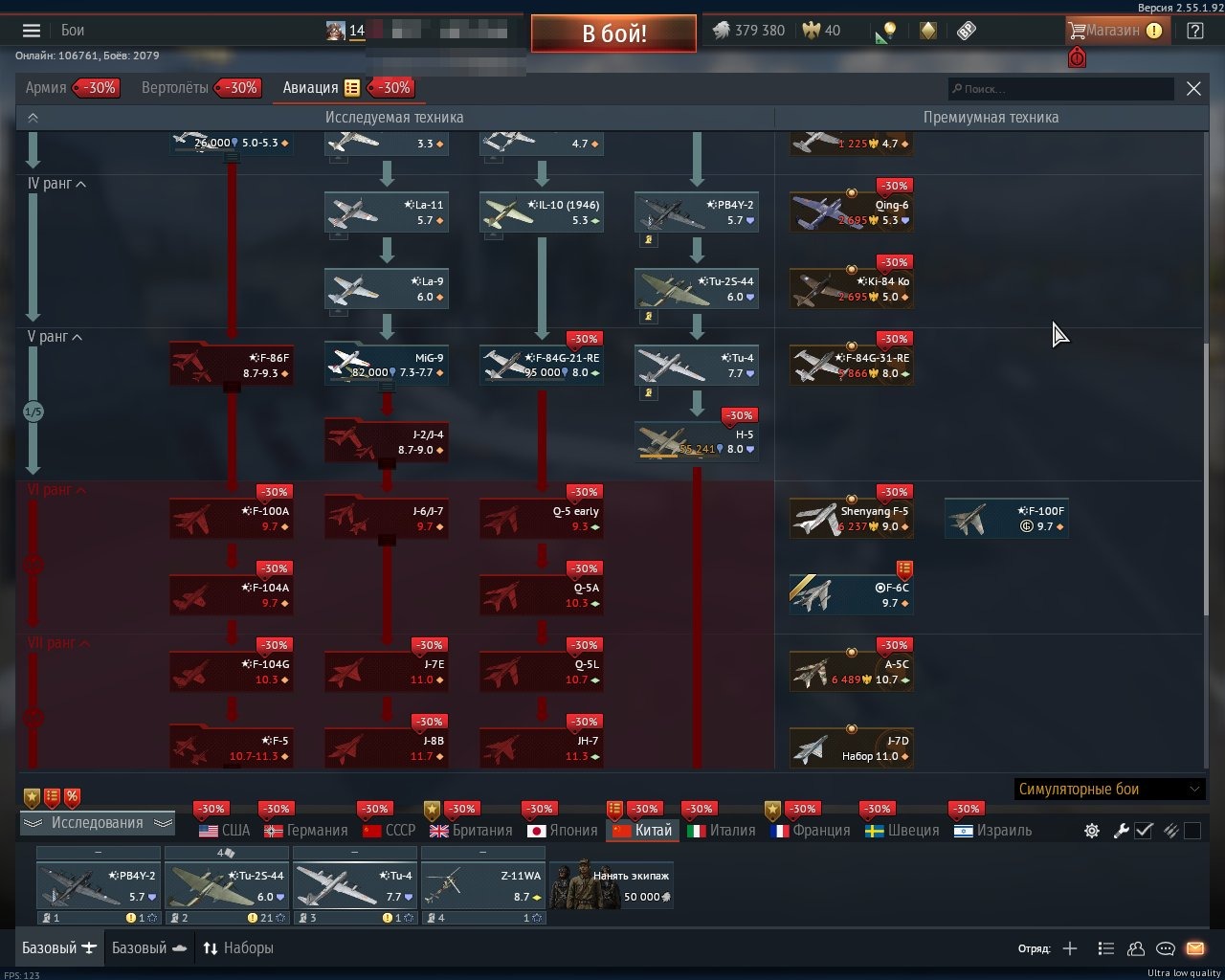Open the list icon beside squad plus

click(1105, 948)
